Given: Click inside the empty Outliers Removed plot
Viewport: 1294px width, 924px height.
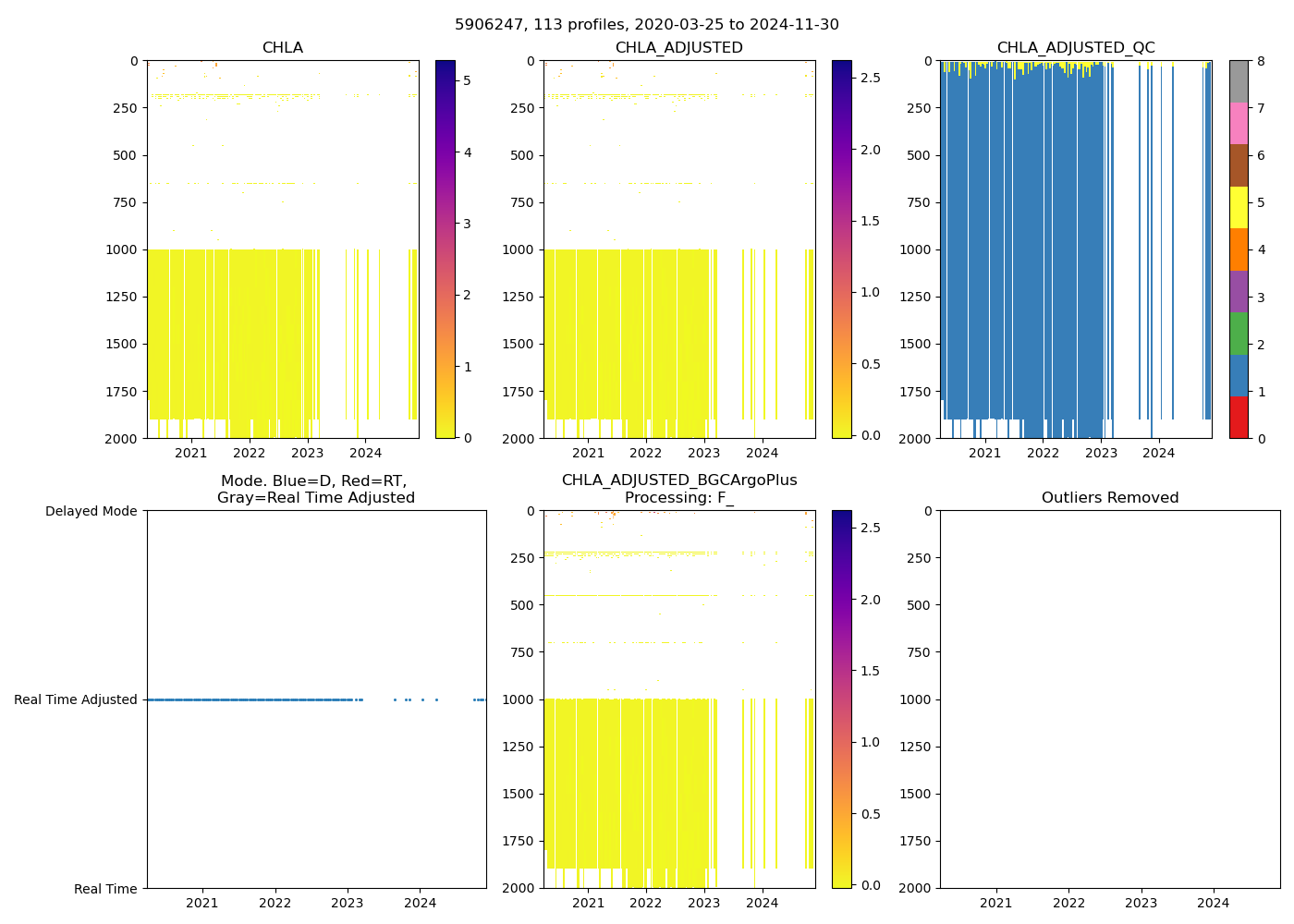Looking at the screenshot, I should point(1109,699).
